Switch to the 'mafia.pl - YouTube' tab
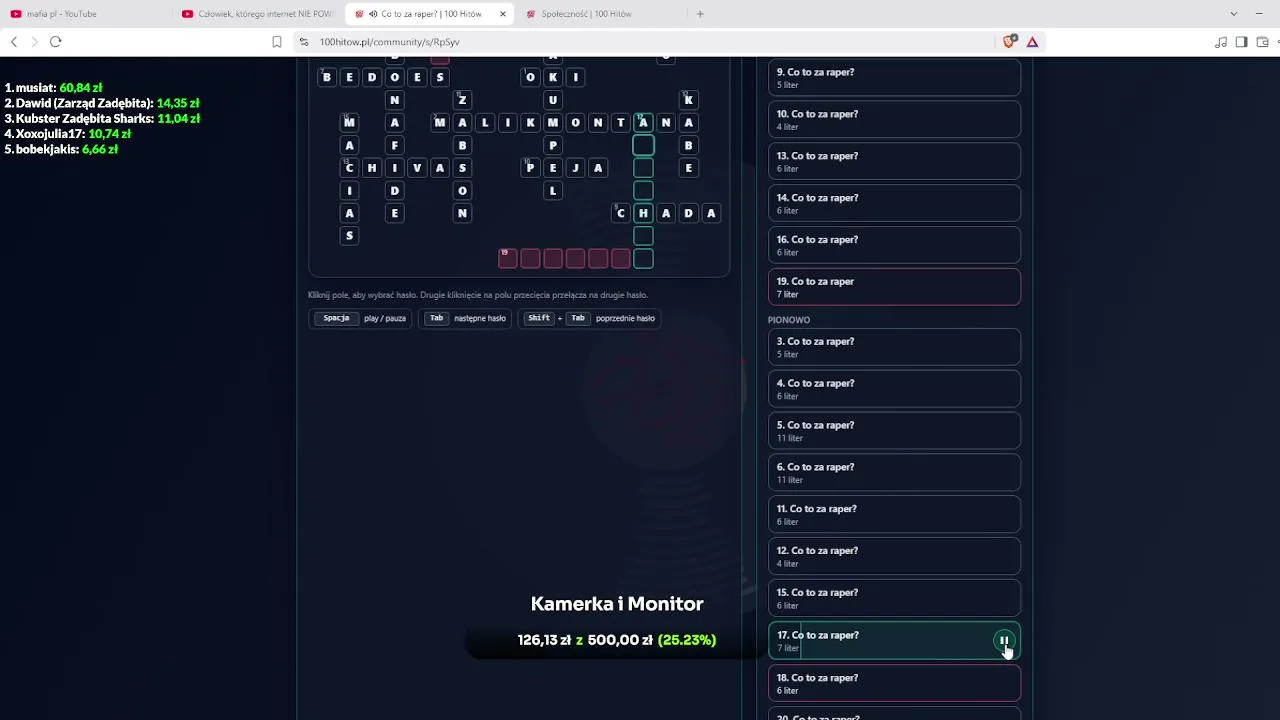The image size is (1280, 720). pos(88,14)
